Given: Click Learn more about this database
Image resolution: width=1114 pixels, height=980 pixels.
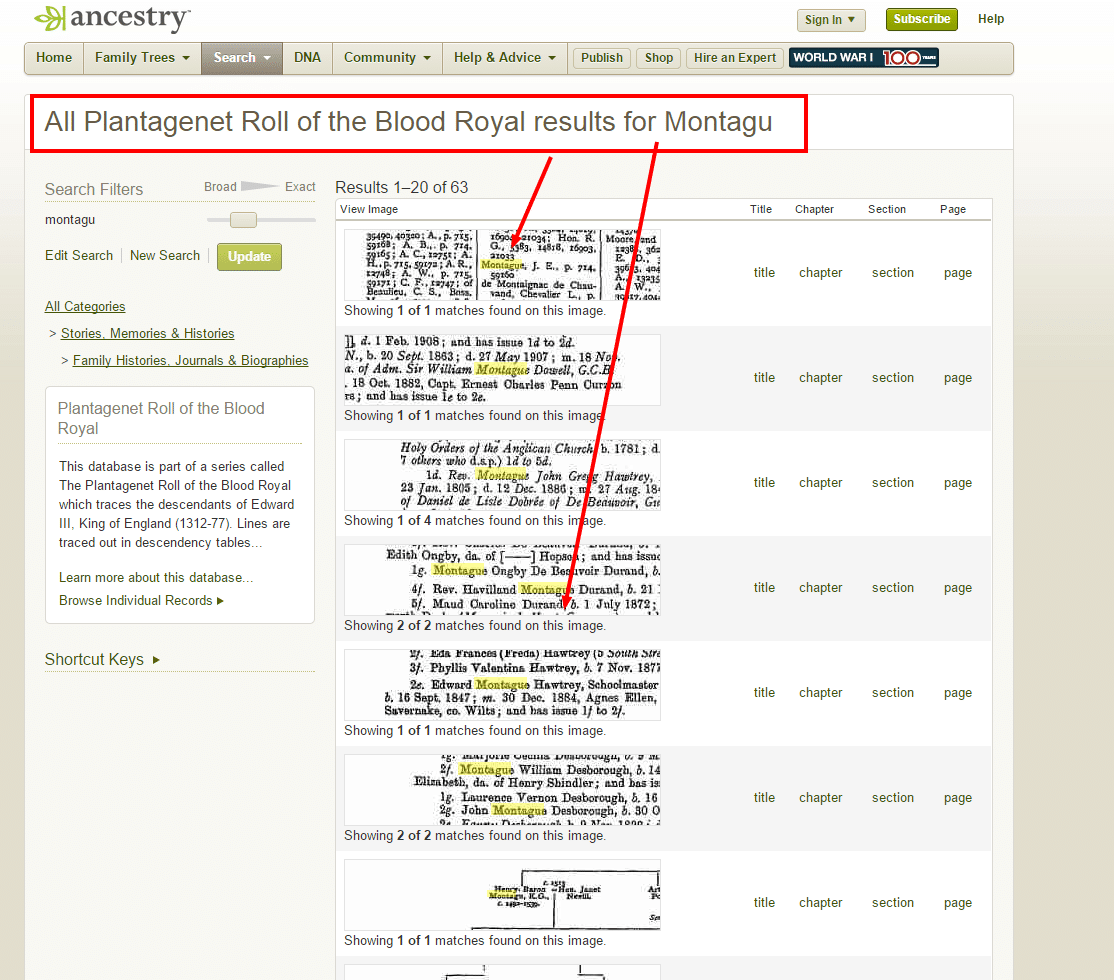Looking at the screenshot, I should click(156, 578).
